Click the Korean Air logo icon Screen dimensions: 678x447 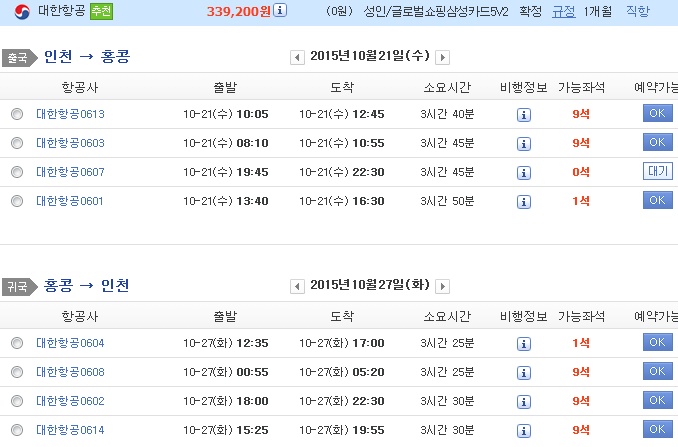[22, 11]
